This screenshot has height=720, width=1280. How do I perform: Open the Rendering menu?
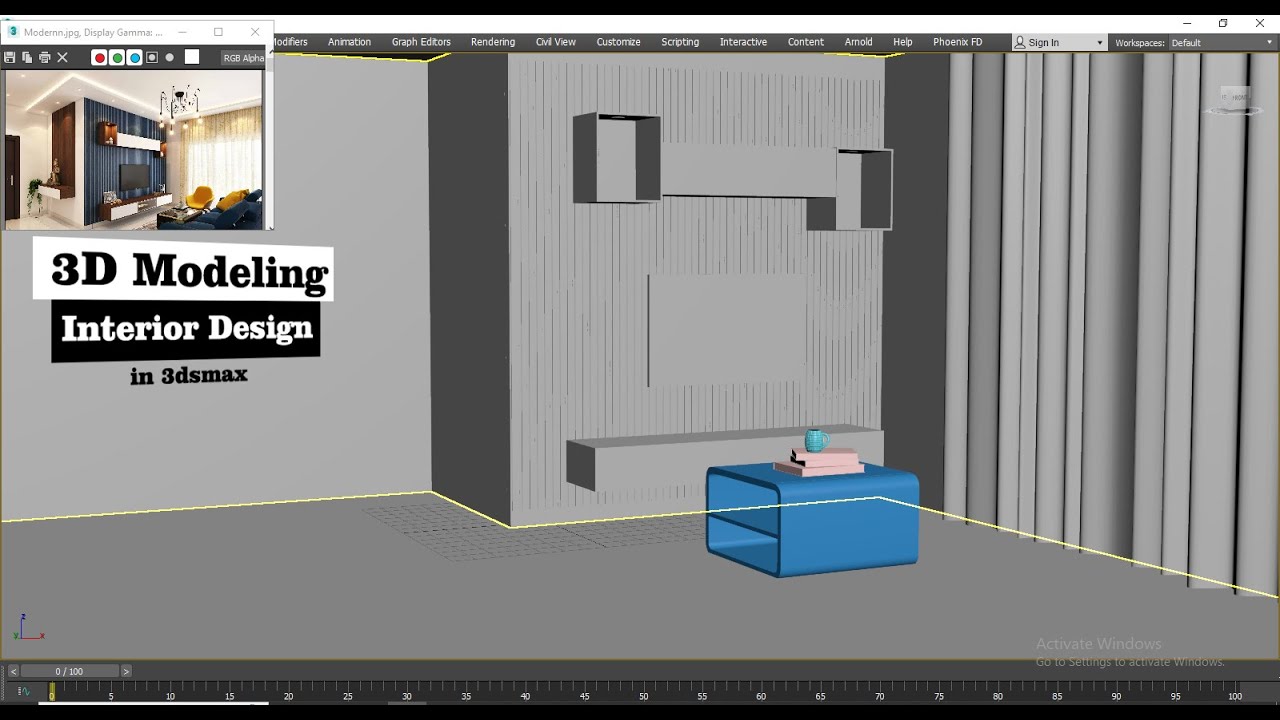[x=493, y=42]
